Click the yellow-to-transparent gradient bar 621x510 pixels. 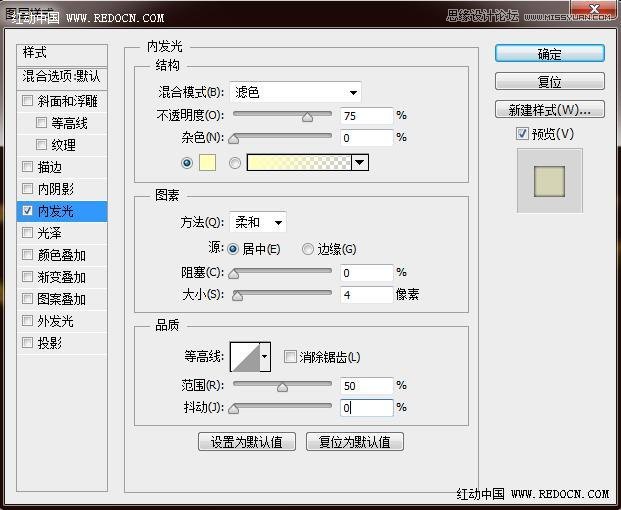coord(299,163)
